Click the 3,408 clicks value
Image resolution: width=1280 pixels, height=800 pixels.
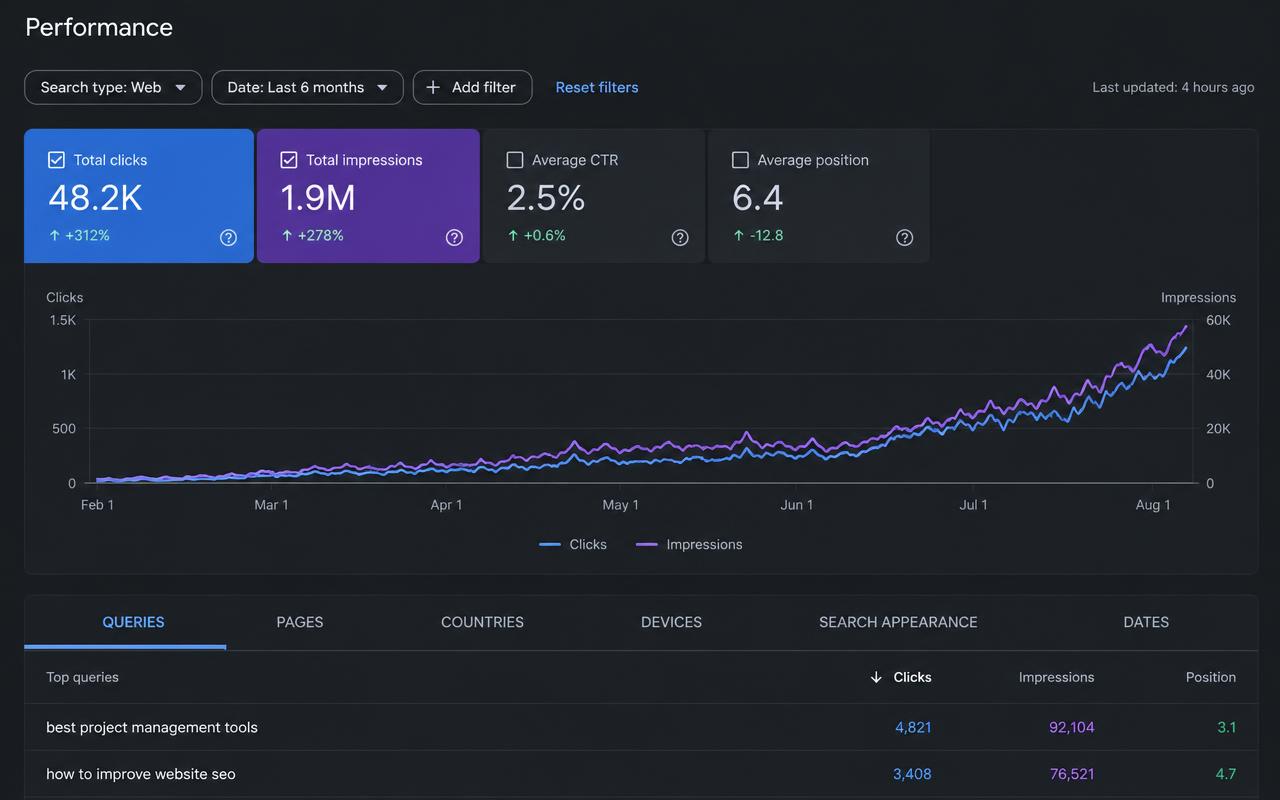click(912, 774)
